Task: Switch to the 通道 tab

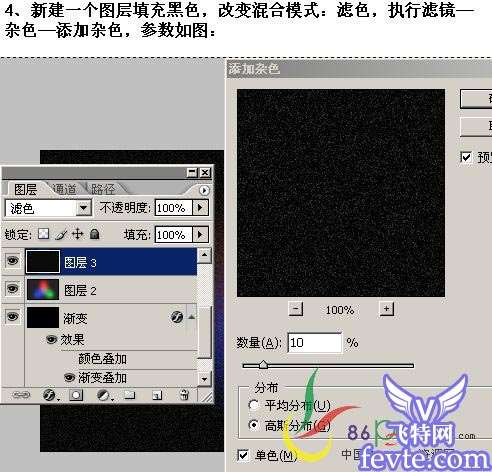Action: point(64,189)
